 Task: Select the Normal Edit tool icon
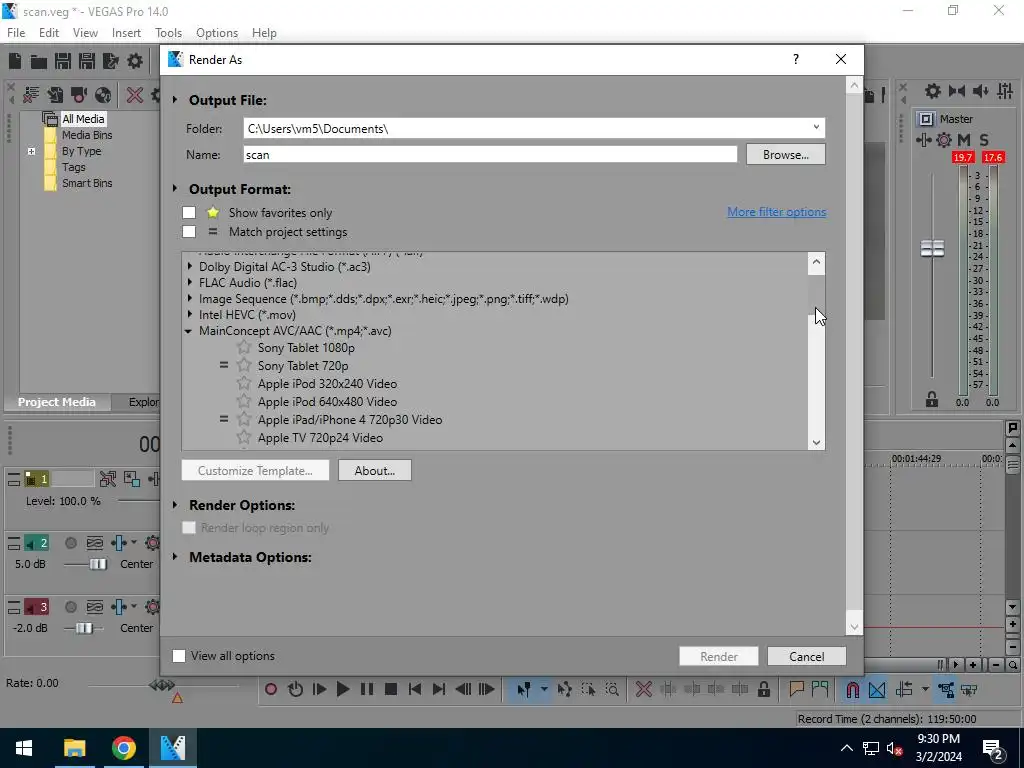(x=524, y=690)
